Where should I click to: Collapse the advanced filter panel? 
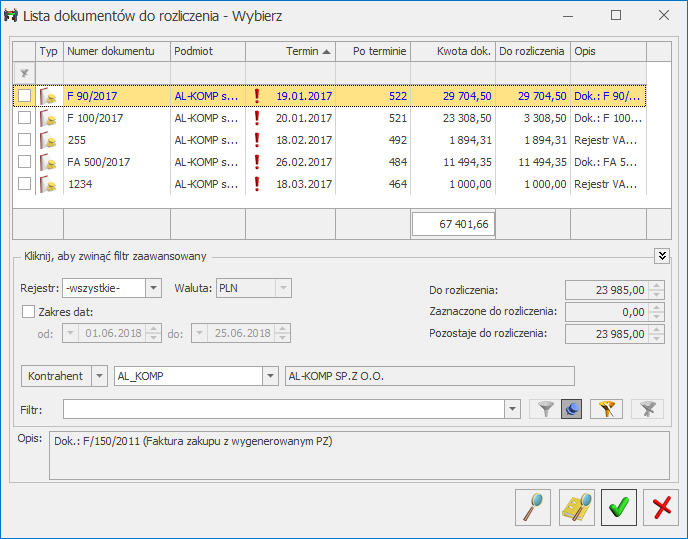pyautogui.click(x=662, y=255)
